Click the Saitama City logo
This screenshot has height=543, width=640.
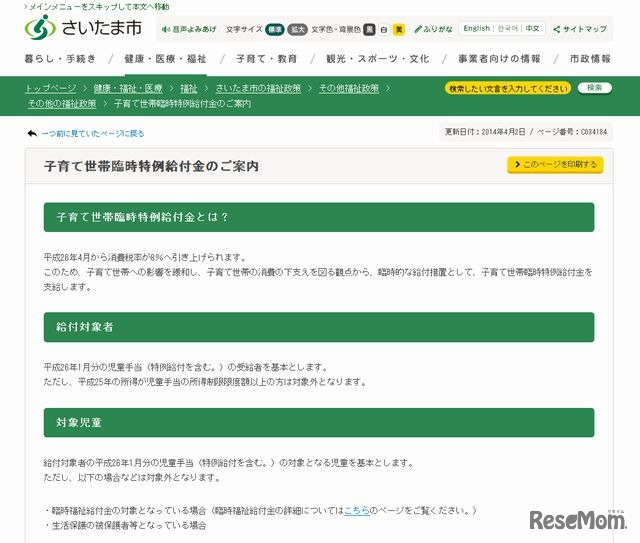[83, 27]
